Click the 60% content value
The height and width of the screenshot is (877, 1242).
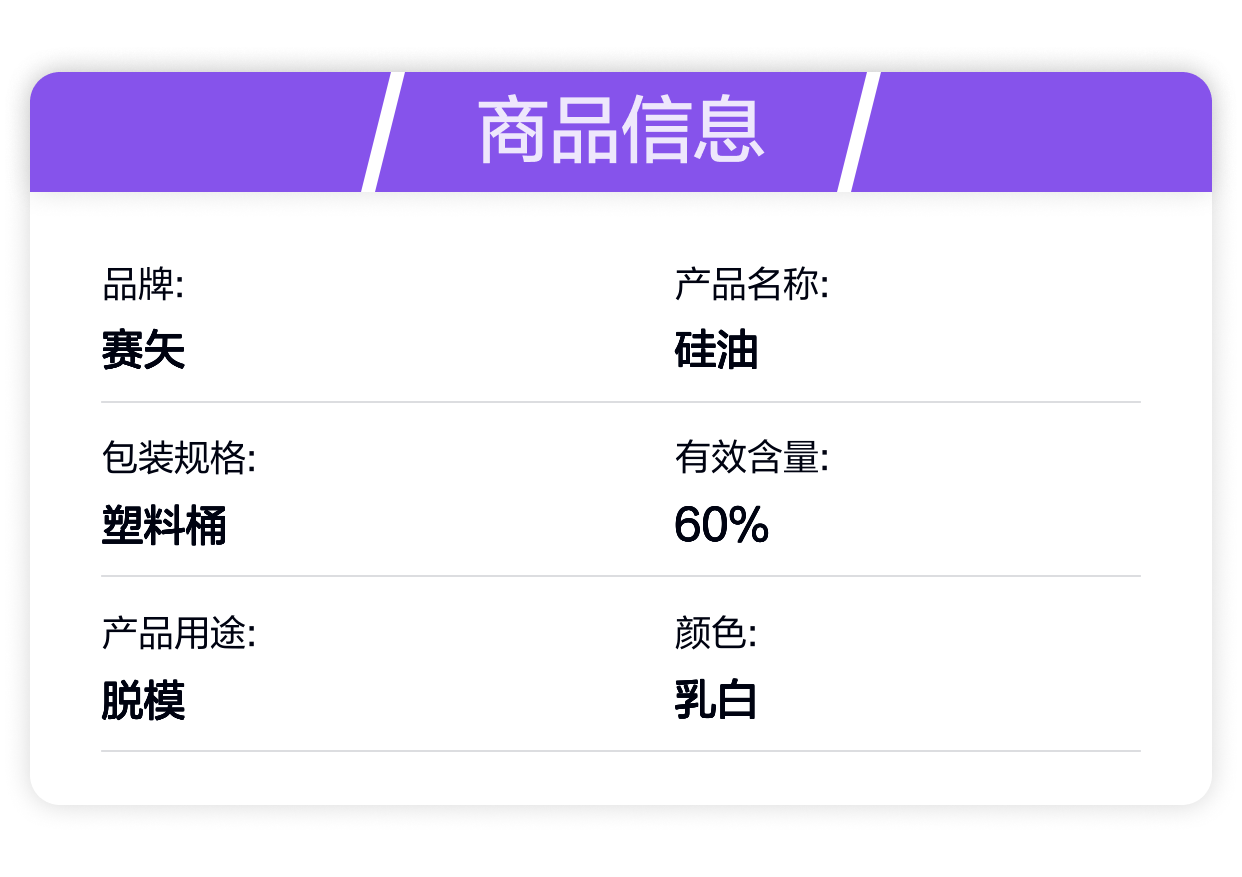point(721,525)
